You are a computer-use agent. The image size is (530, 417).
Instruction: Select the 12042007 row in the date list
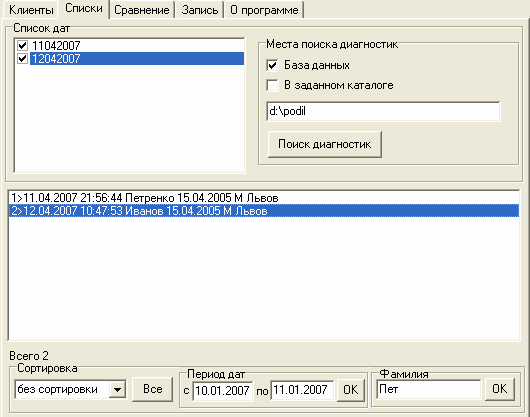coord(137,58)
